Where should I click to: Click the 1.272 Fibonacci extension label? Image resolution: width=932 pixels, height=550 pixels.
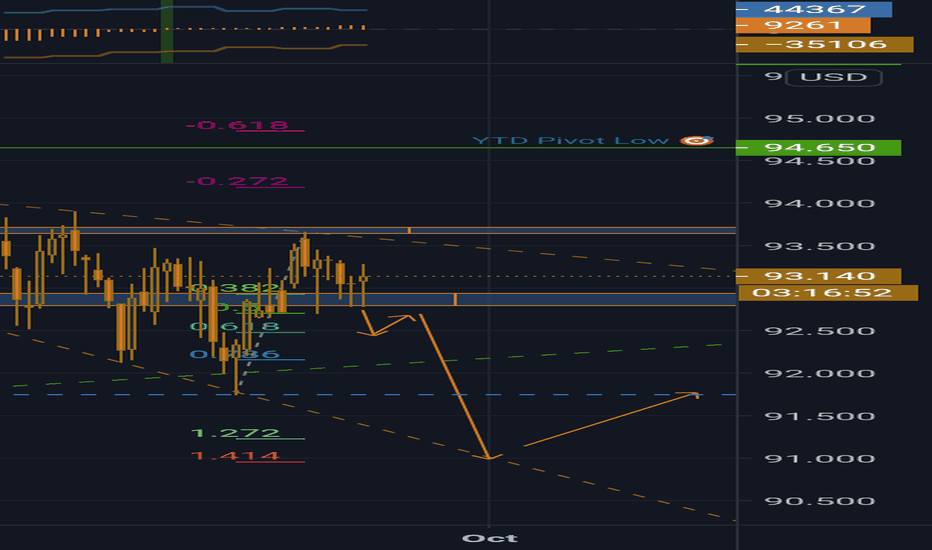point(235,433)
